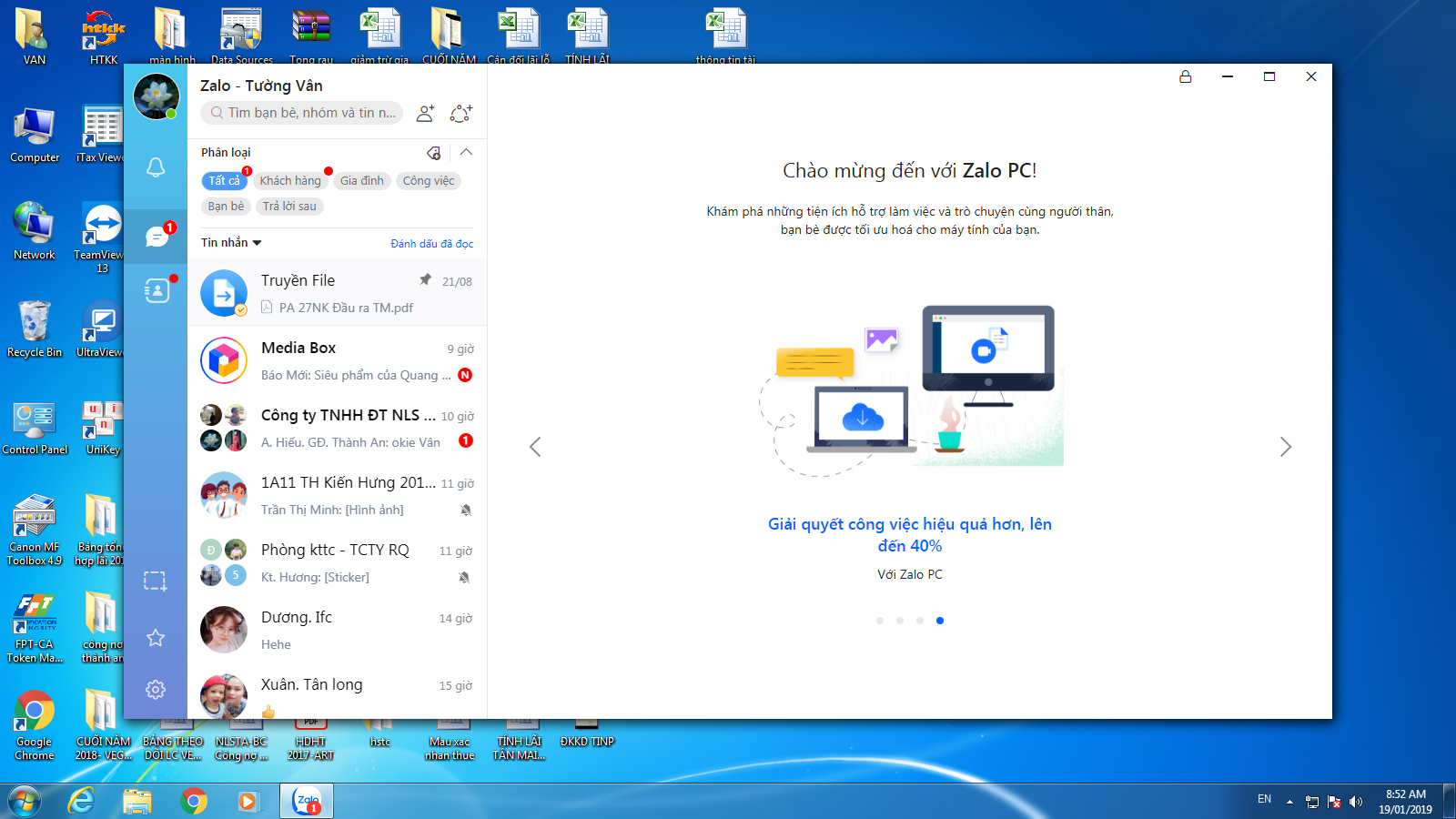Click the add friend icon
Screen dimensions: 1456x819
[x=425, y=114]
